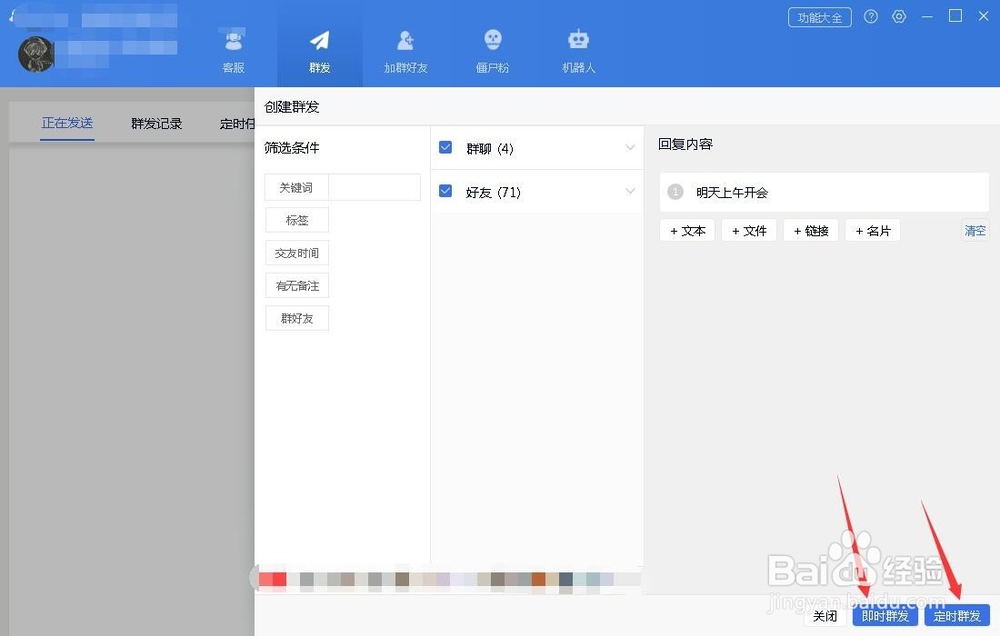This screenshot has height=636, width=1000.
Task: Maximize the application window
Action: pos(955,16)
